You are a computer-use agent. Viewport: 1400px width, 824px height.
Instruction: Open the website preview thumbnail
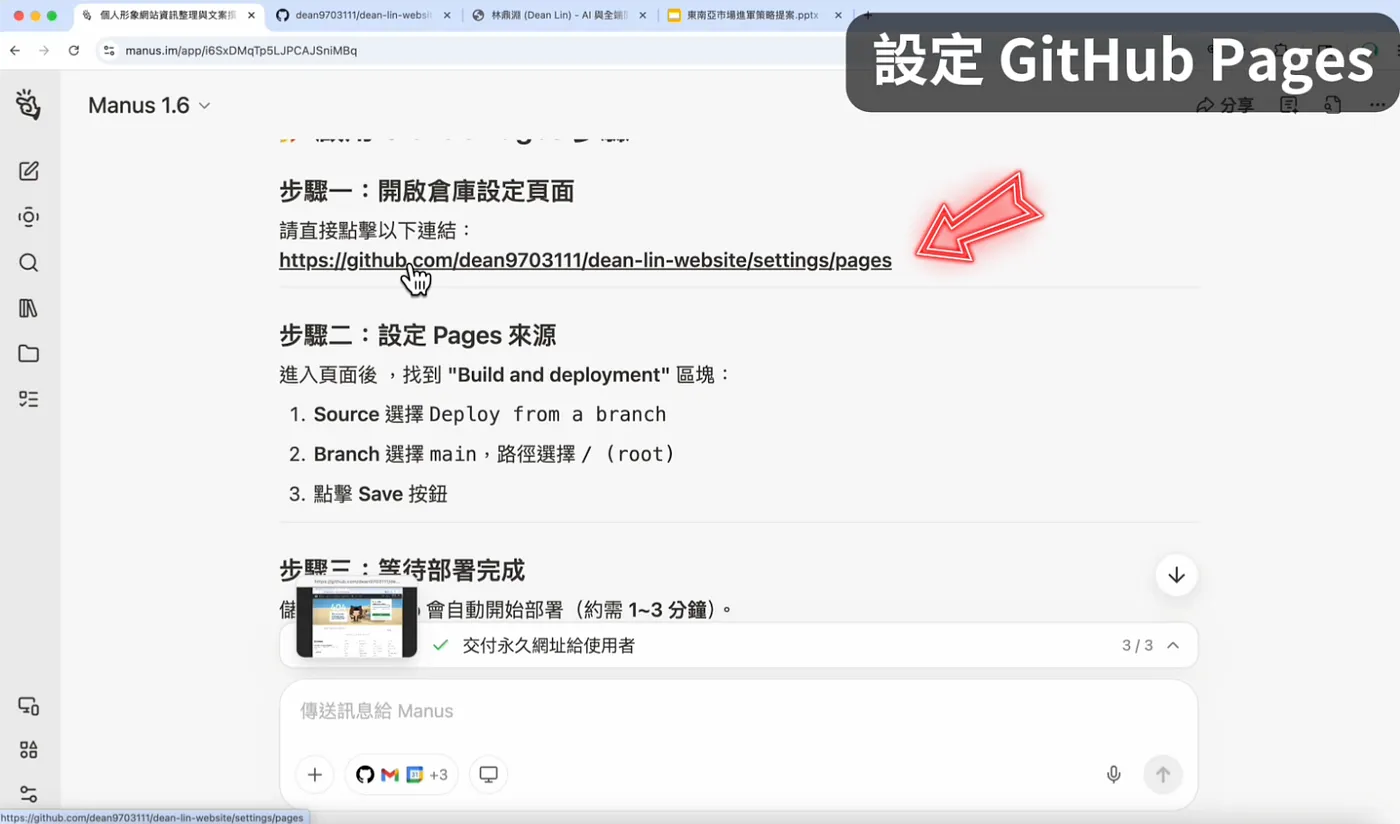click(357, 621)
